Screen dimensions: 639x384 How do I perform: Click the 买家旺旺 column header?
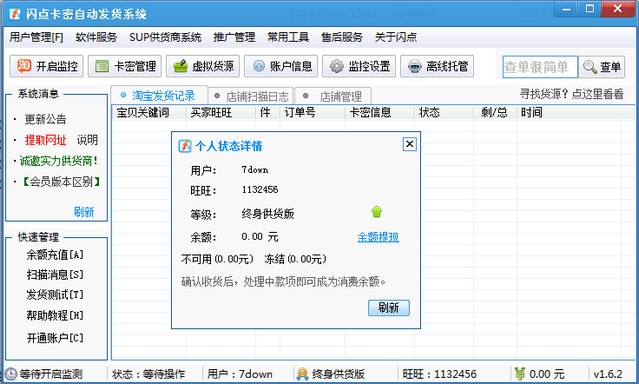point(221,113)
